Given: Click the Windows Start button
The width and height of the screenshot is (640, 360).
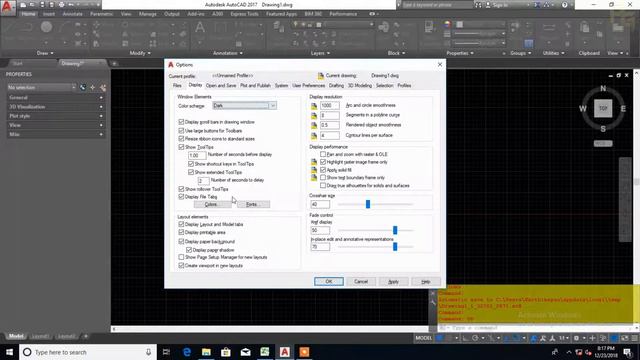Looking at the screenshot, I should (9, 352).
